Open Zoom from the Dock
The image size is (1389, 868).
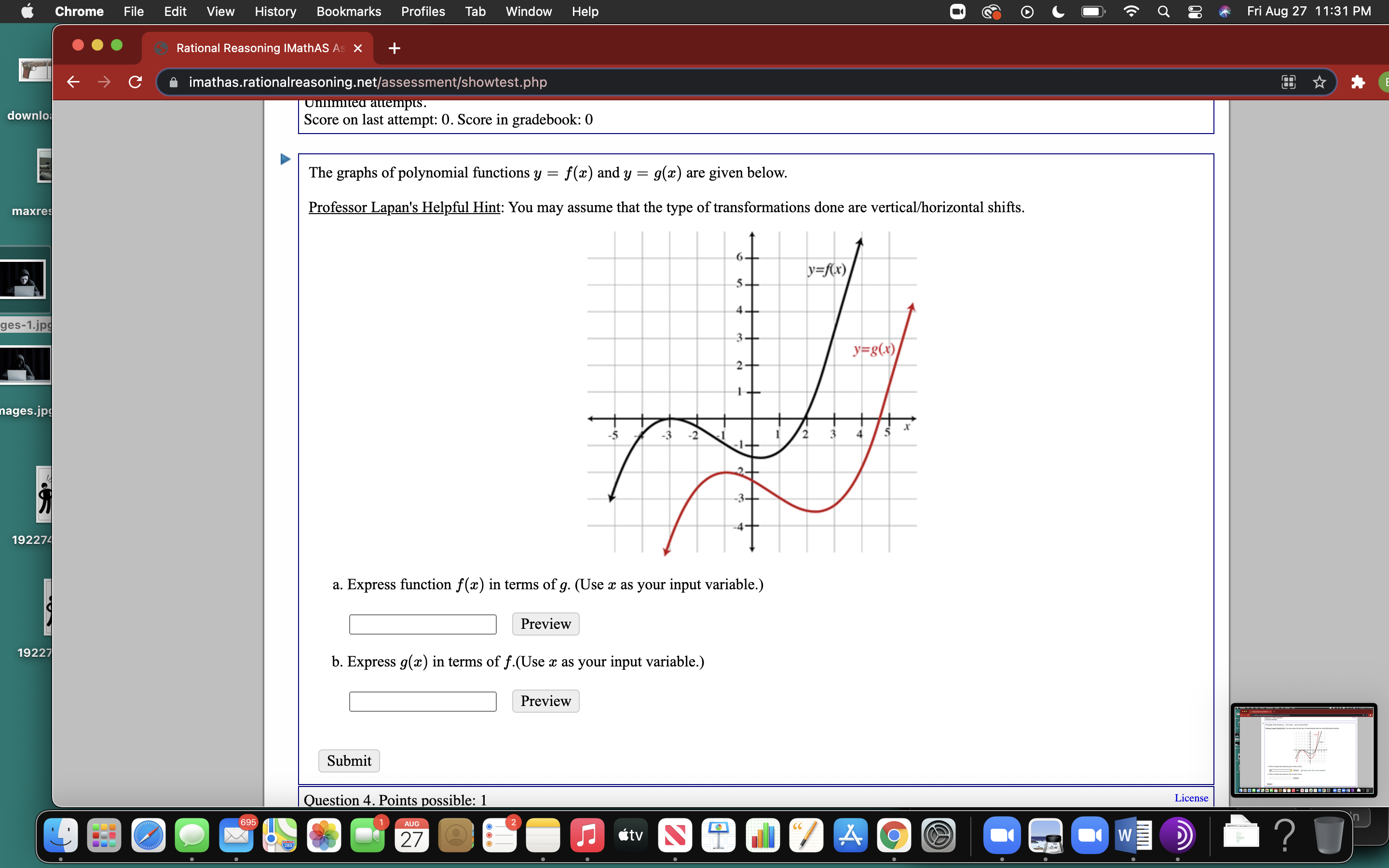(1002, 836)
